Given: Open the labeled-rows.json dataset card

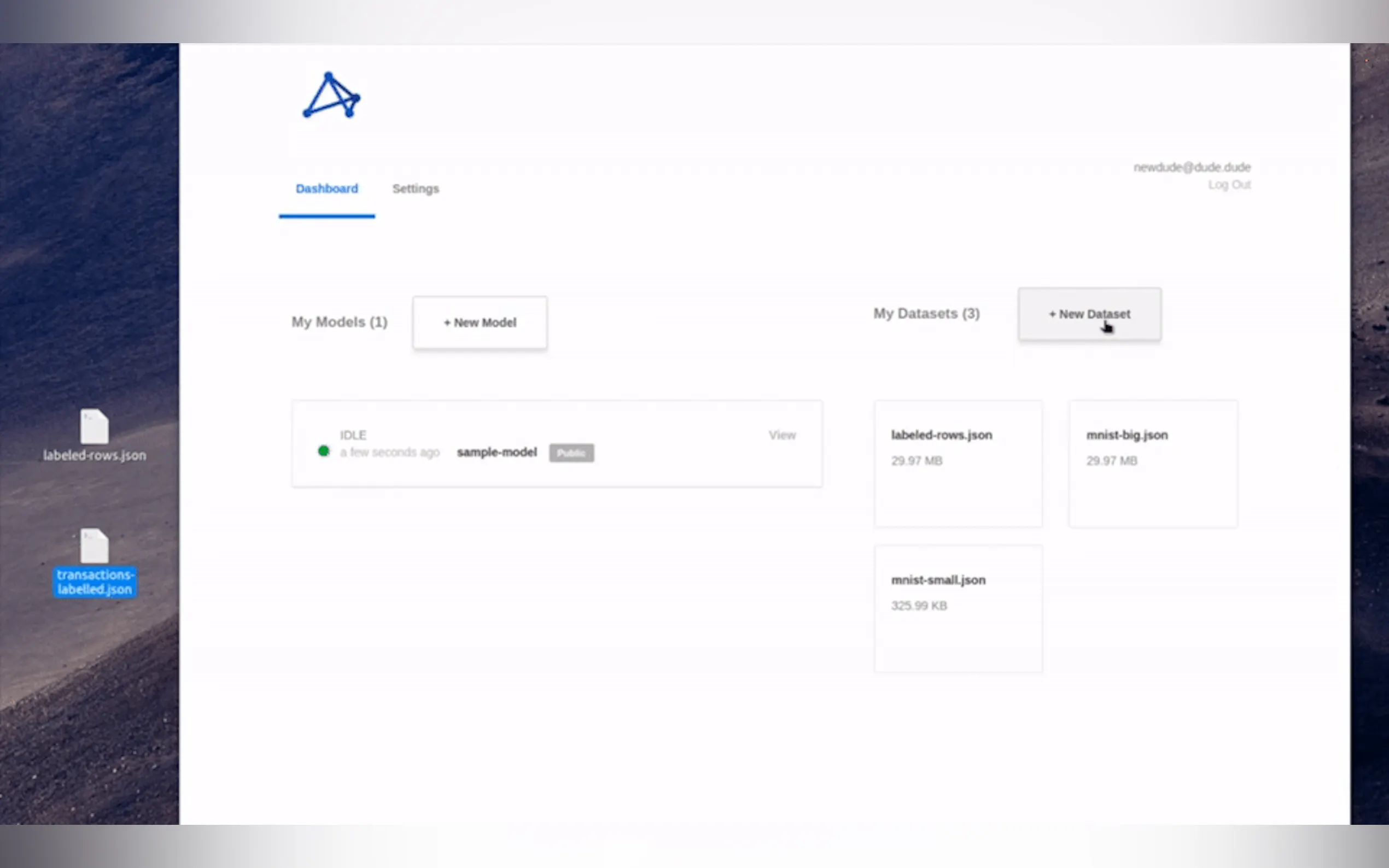Looking at the screenshot, I should (x=958, y=464).
